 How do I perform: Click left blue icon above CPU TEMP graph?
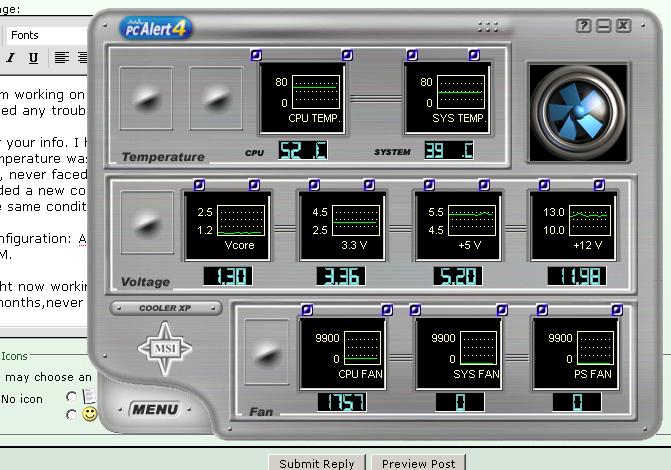[x=257, y=55]
